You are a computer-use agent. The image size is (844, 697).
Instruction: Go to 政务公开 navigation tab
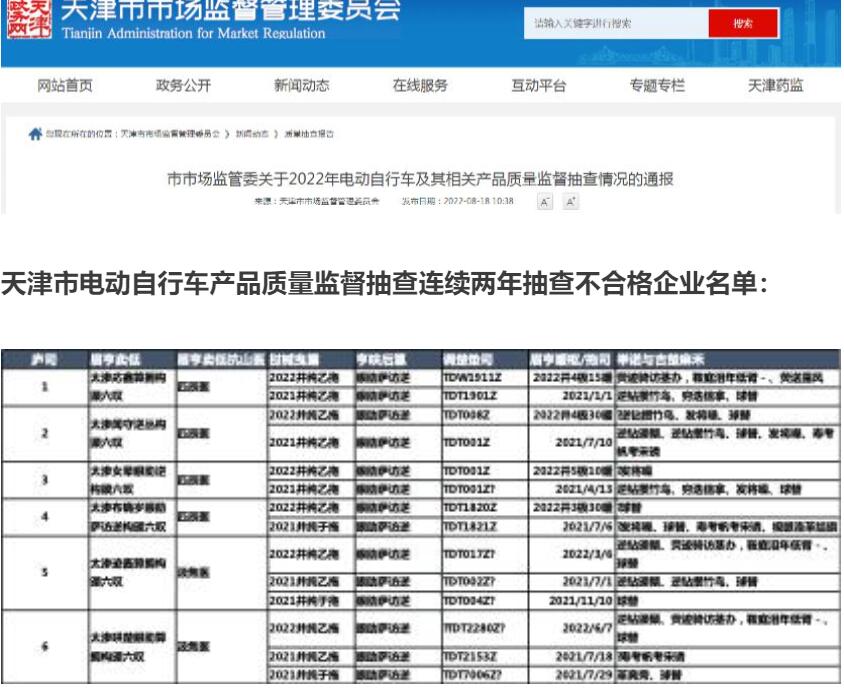click(183, 86)
